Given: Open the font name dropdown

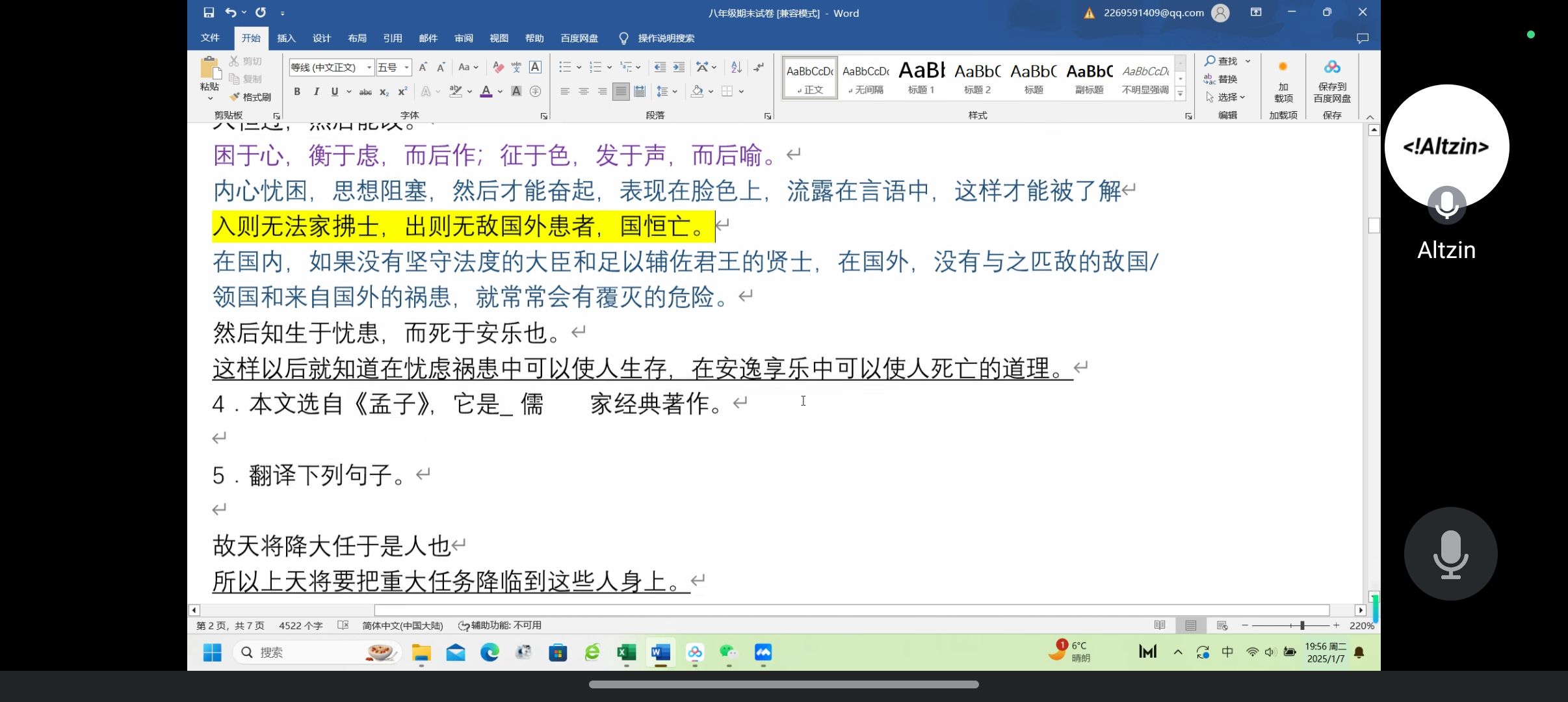Looking at the screenshot, I should pos(369,67).
